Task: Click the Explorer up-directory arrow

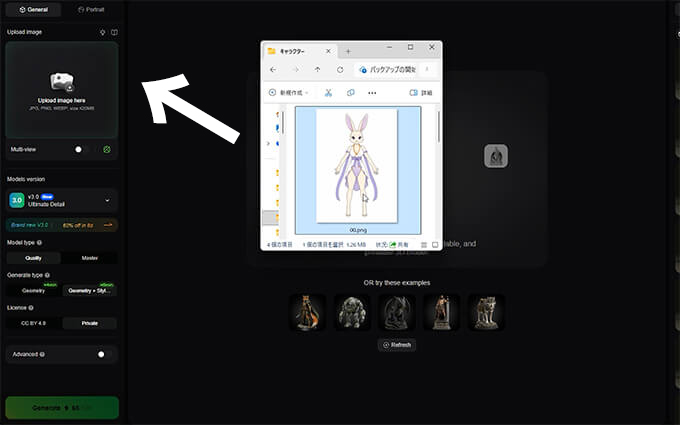Action: 317,69
